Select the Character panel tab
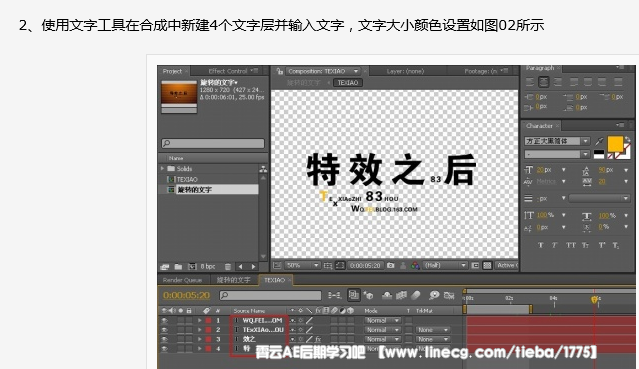 tap(539, 126)
